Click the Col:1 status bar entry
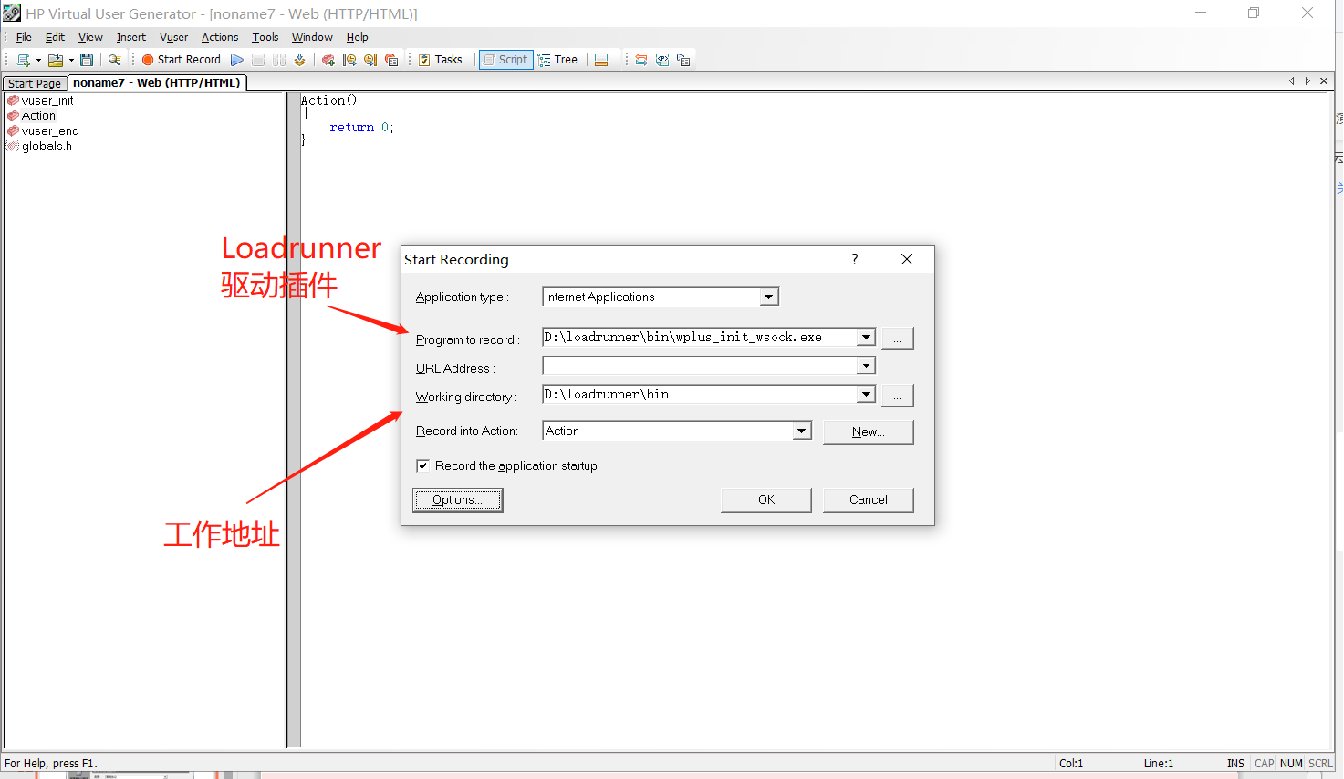This screenshot has width=1344, height=779. 1071,764
